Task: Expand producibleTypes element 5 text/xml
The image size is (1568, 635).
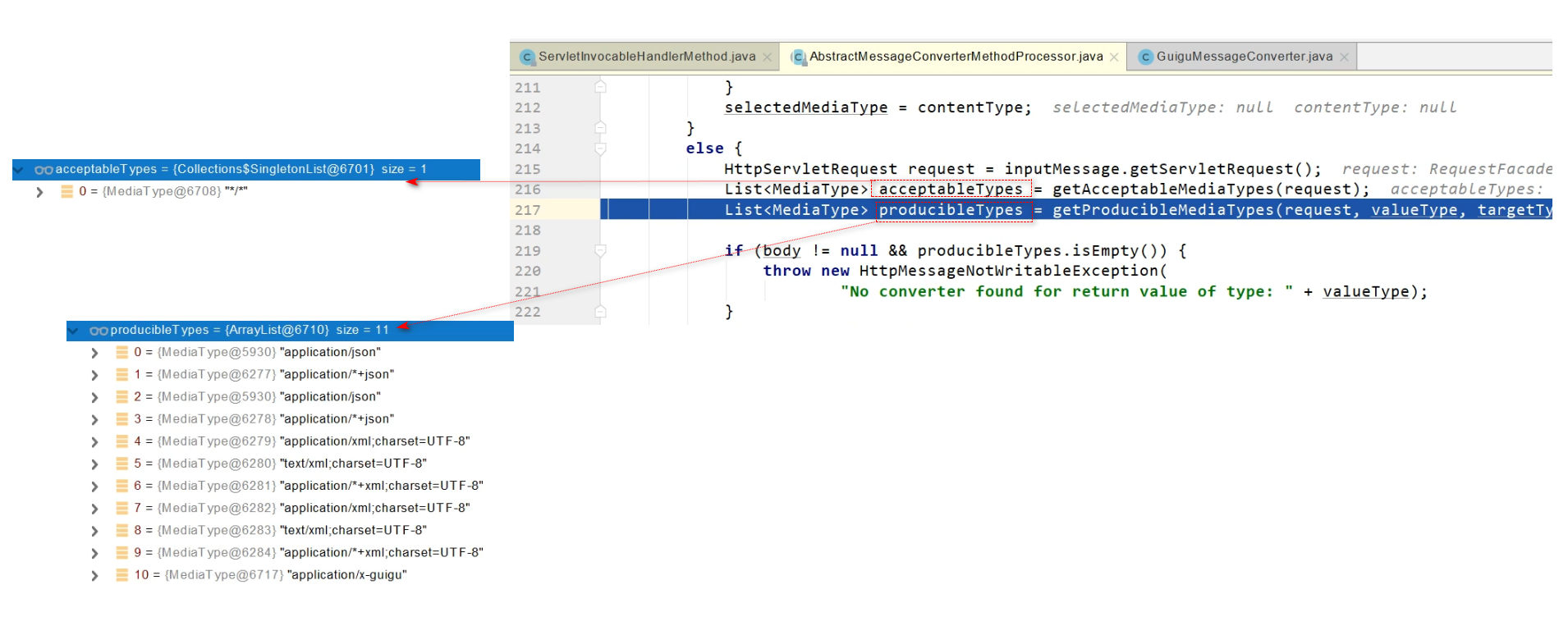Action: [x=94, y=464]
